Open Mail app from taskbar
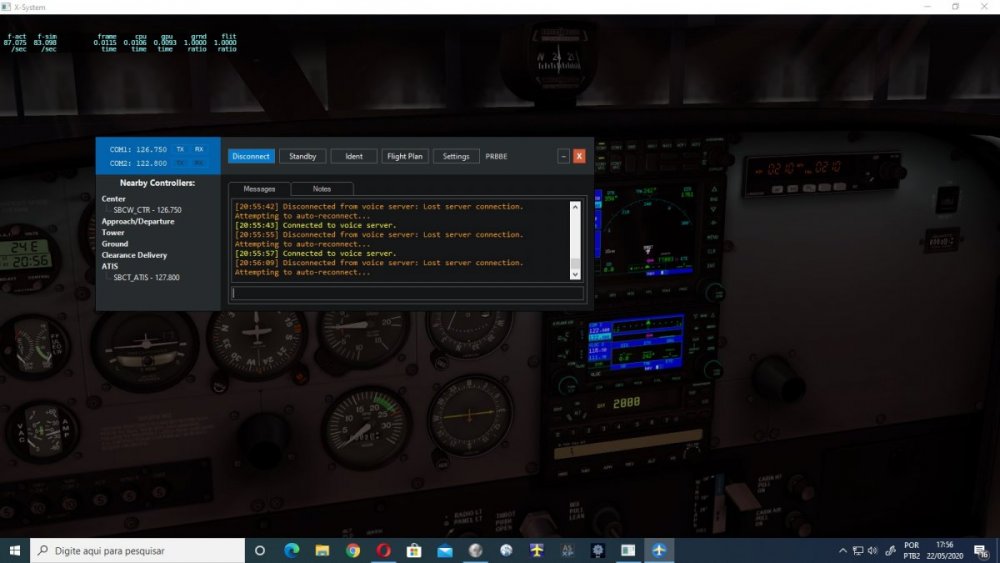The image size is (1000, 563). [x=445, y=550]
